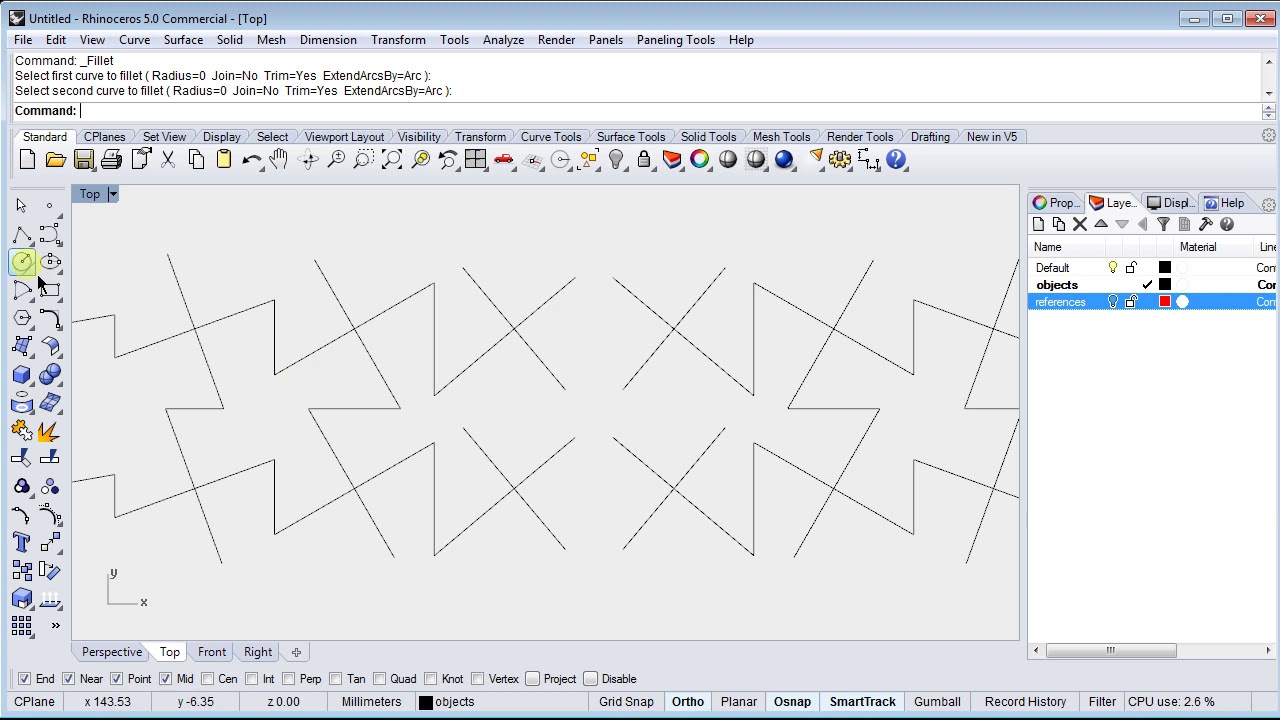Viewport: 1280px width, 720px height.
Task: Click the blue sphere render icon
Action: point(784,160)
